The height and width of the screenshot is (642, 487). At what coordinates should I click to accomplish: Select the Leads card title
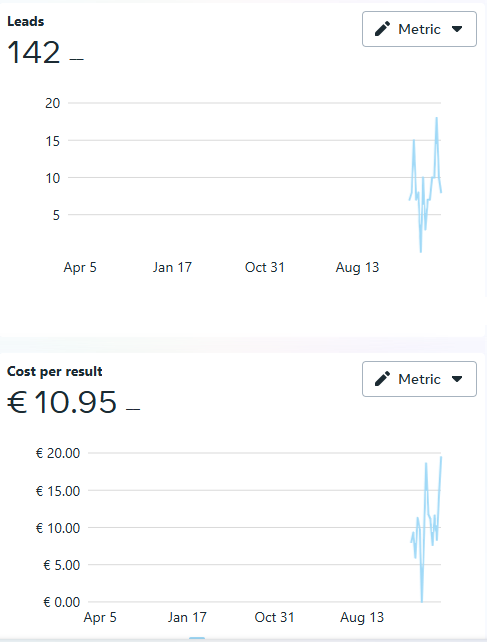[25, 21]
